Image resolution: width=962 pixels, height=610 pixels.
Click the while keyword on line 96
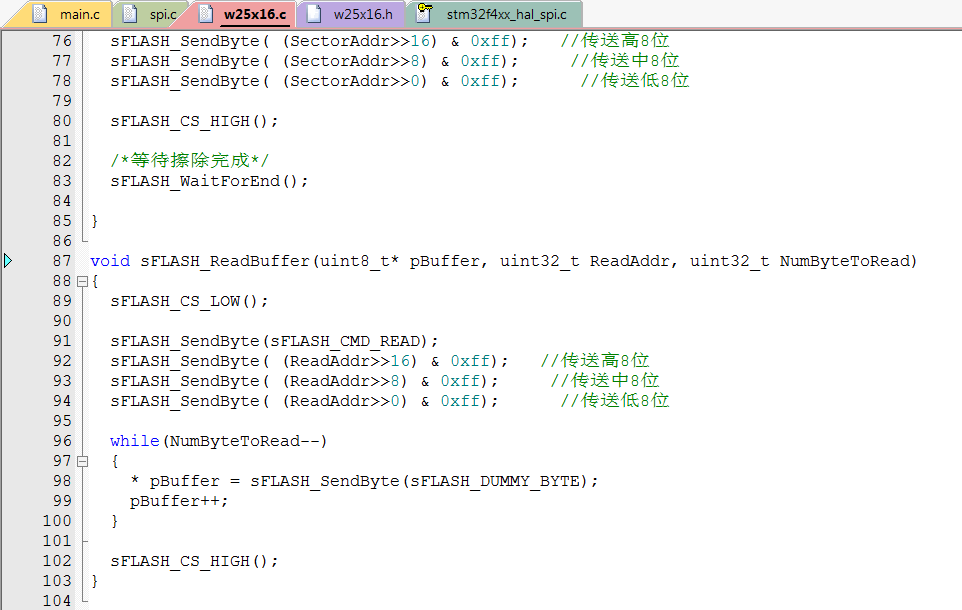[134, 441]
